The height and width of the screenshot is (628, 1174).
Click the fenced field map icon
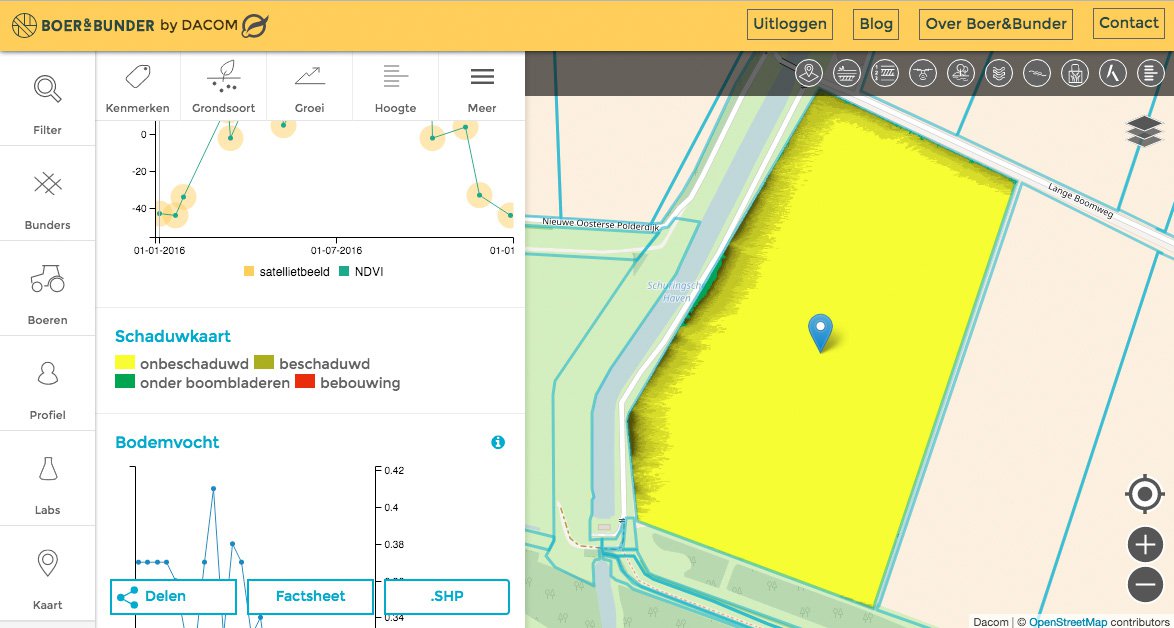click(x=1075, y=73)
